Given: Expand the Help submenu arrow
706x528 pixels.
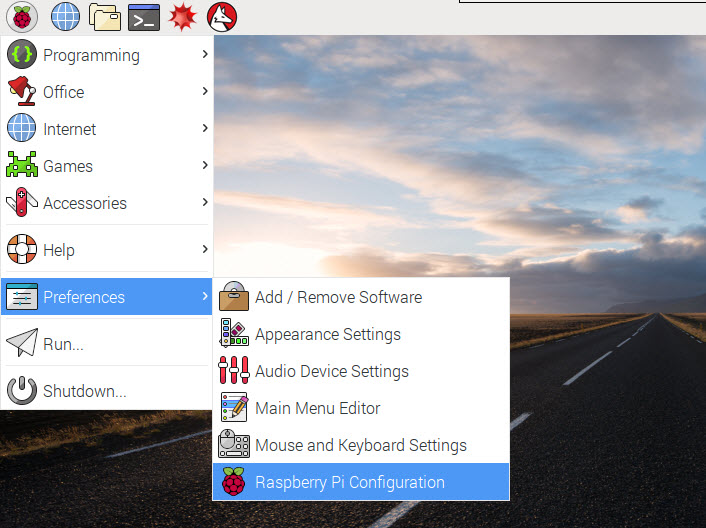Looking at the screenshot, I should point(205,249).
